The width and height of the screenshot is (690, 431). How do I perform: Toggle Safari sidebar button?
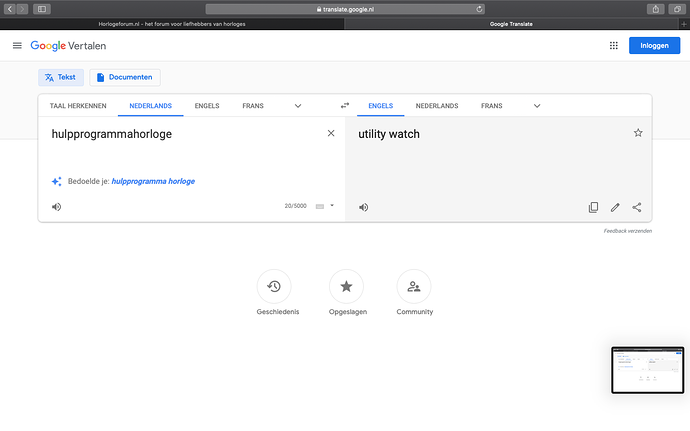tap(42, 9)
